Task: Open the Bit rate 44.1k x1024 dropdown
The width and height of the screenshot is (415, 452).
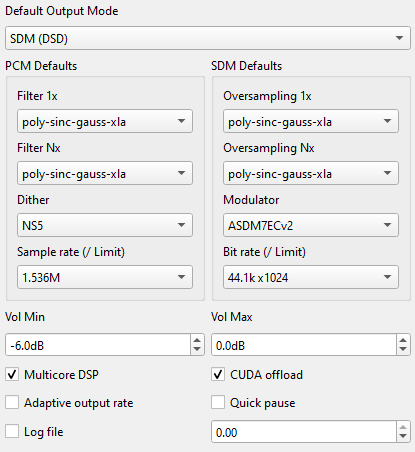Action: click(311, 277)
